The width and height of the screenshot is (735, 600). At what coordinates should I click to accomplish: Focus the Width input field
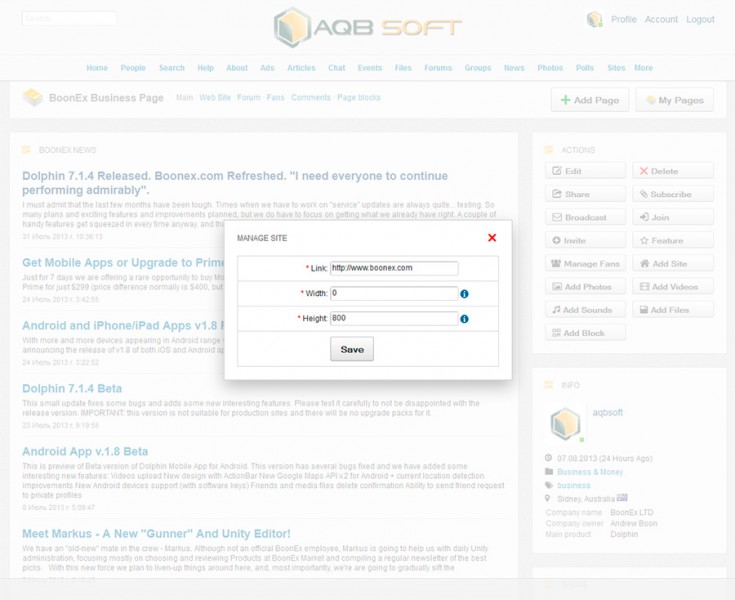tap(394, 293)
